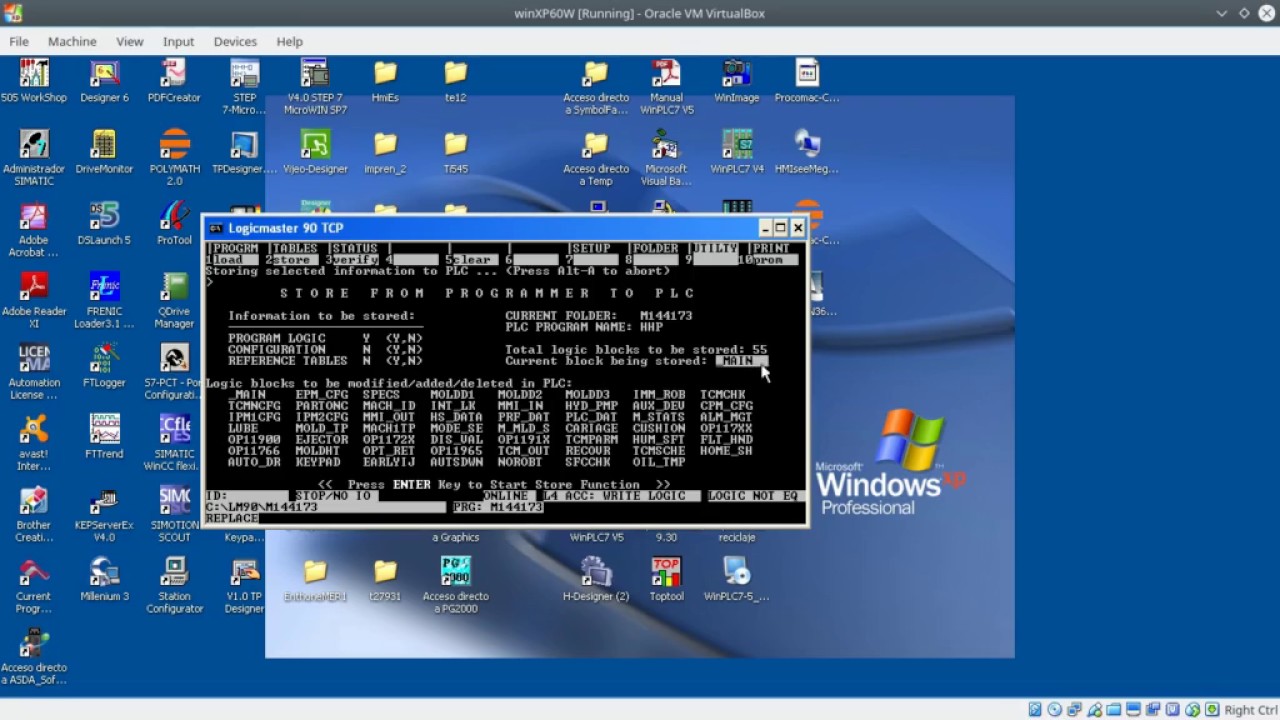This screenshot has height=720, width=1280.
Task: Open the TI545 folder icon
Action: click(455, 152)
